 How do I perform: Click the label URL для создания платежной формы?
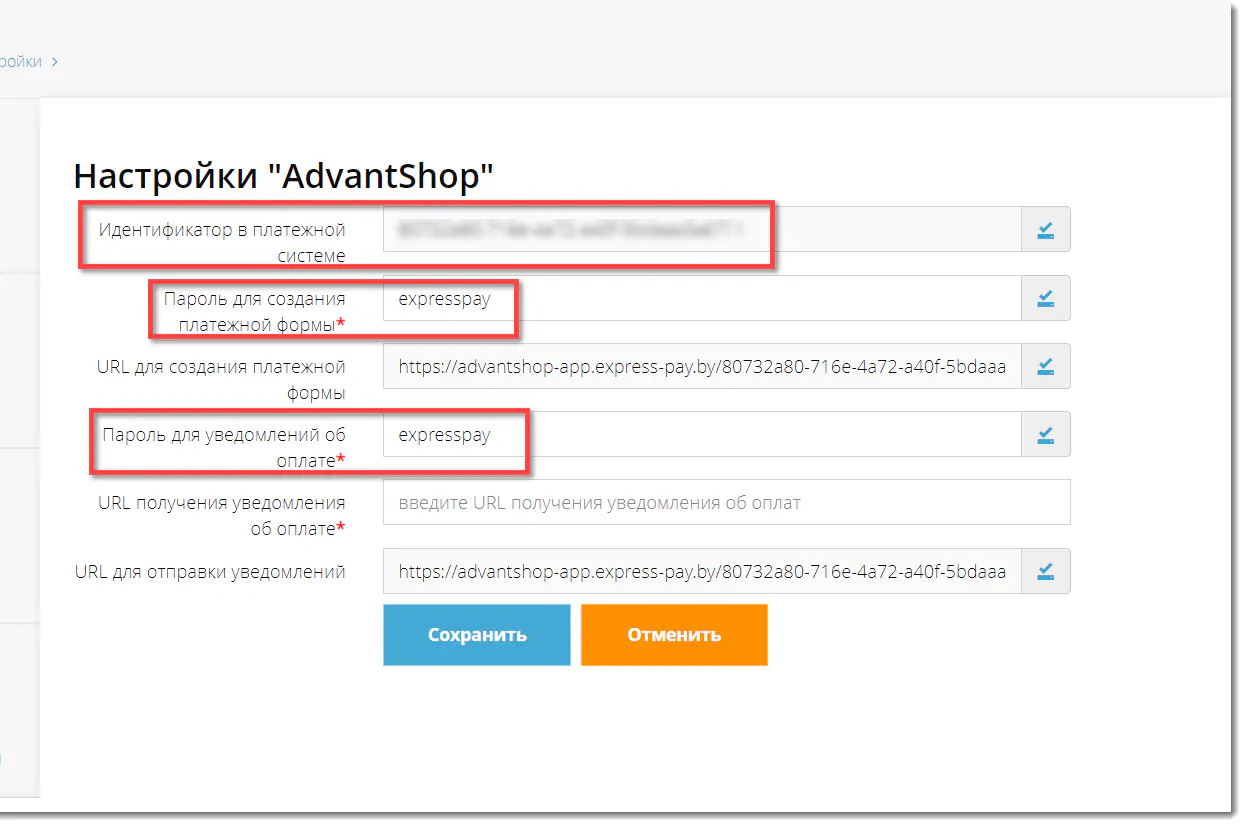tap(221, 379)
